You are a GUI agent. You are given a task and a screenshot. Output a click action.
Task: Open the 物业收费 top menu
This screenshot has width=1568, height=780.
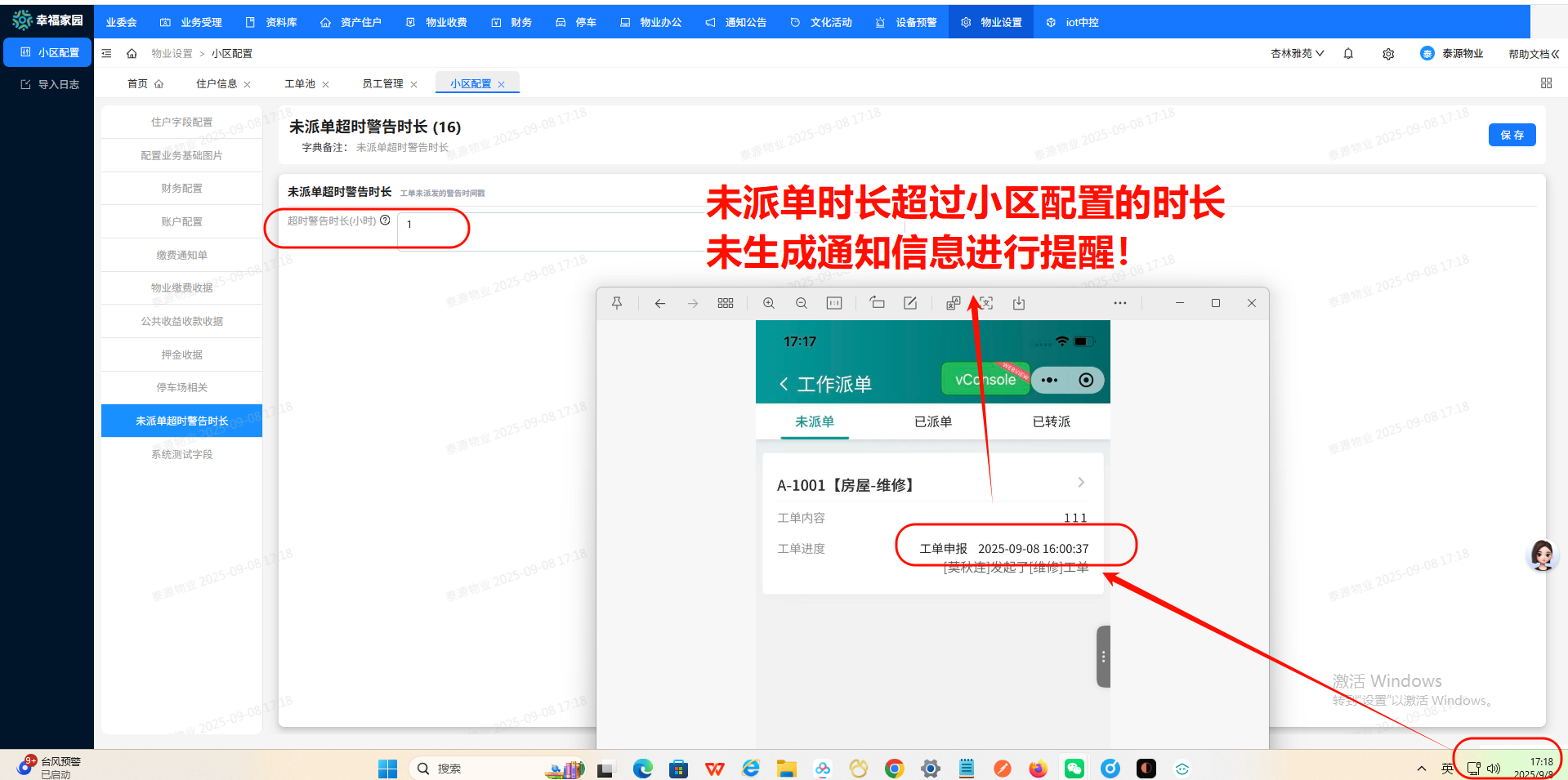[437, 22]
